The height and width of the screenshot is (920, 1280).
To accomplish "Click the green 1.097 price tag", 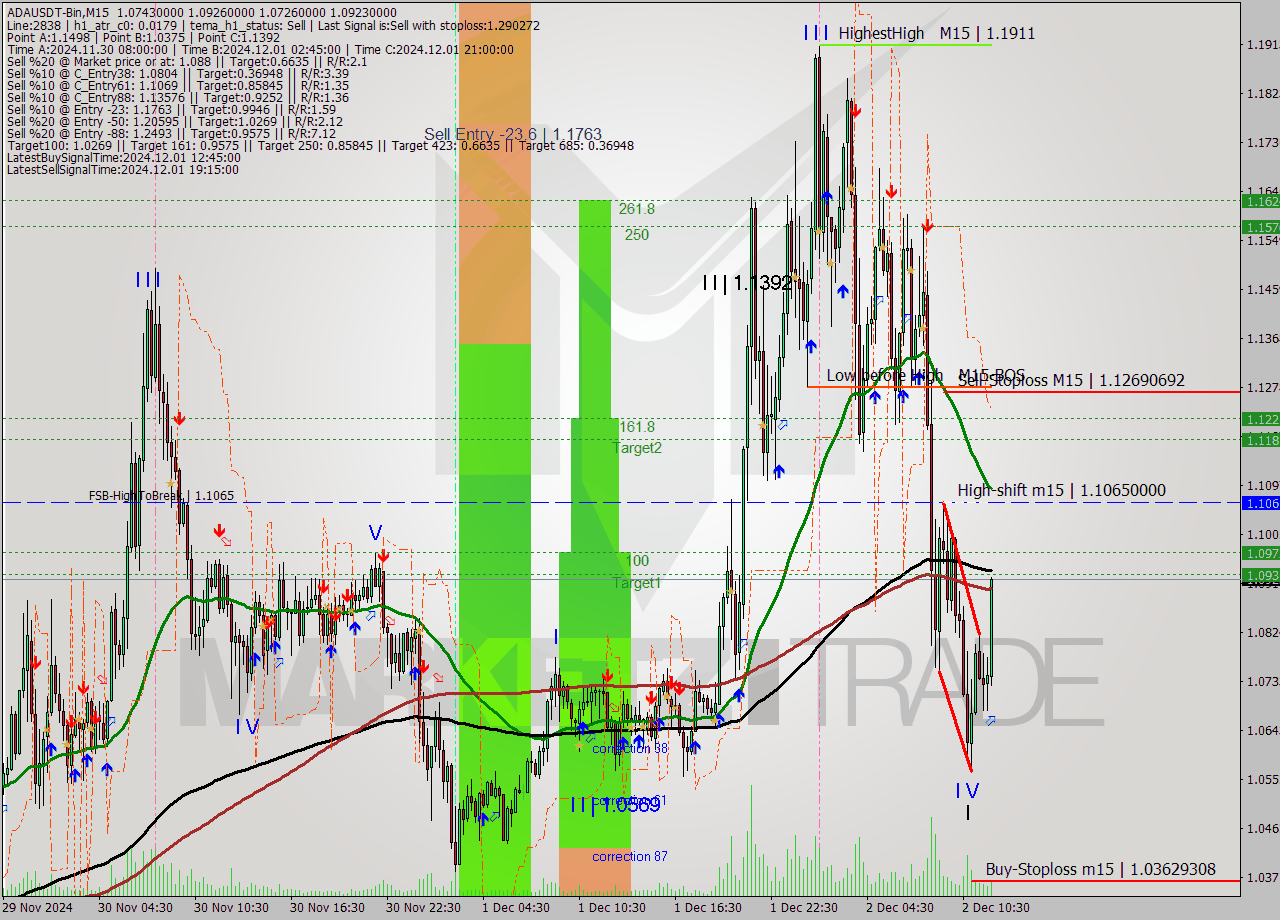I will [x=1260, y=553].
